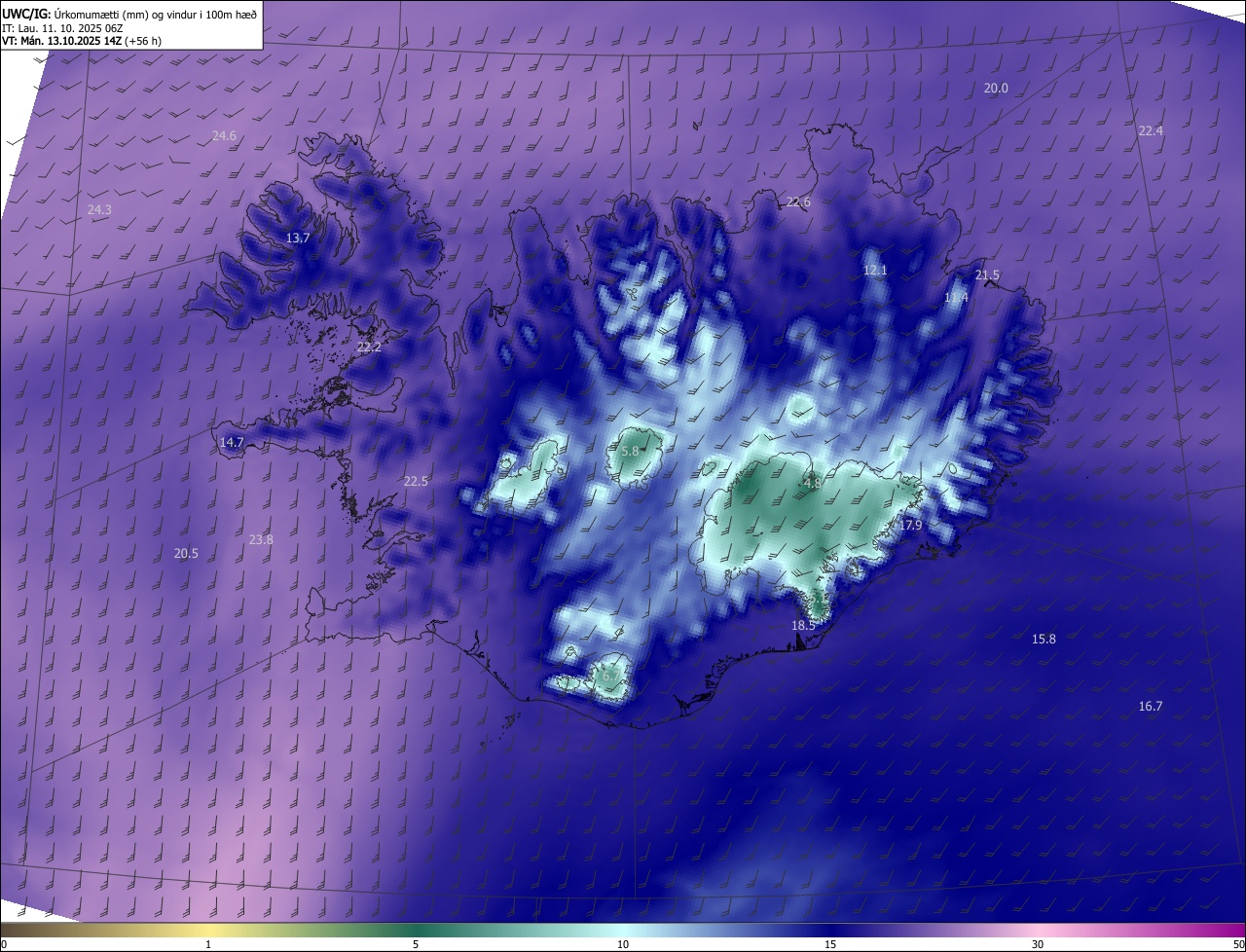The height and width of the screenshot is (952, 1246).
Task: Pick the 22.6 value label
Action: 798,201
